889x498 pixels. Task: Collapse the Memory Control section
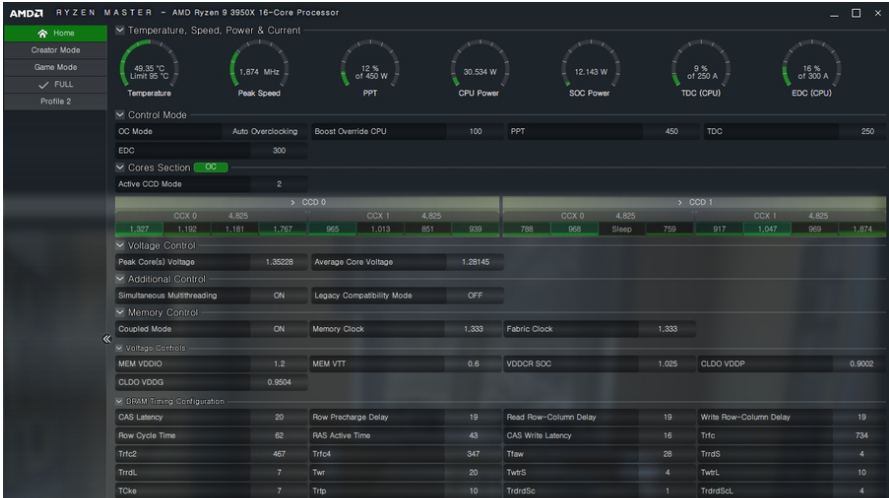[x=120, y=312]
